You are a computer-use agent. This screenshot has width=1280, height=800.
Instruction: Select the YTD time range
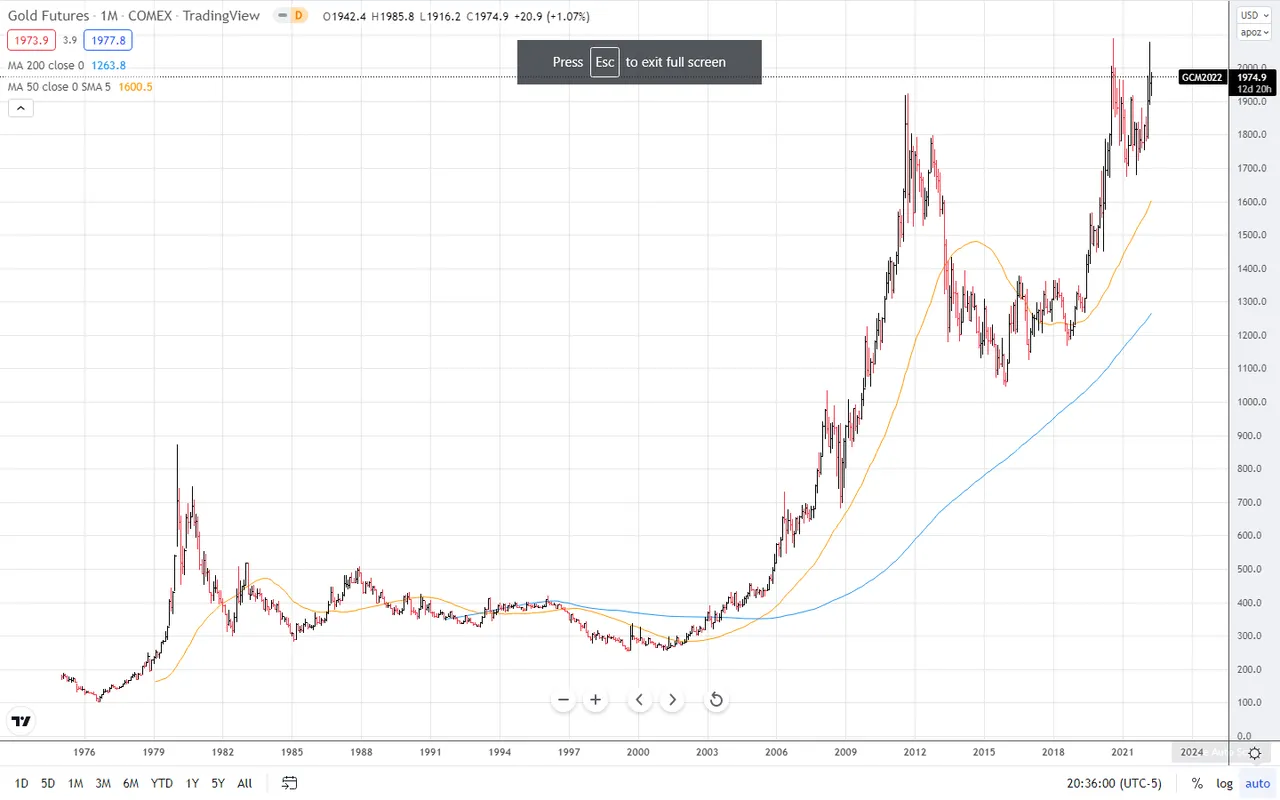pyautogui.click(x=162, y=783)
